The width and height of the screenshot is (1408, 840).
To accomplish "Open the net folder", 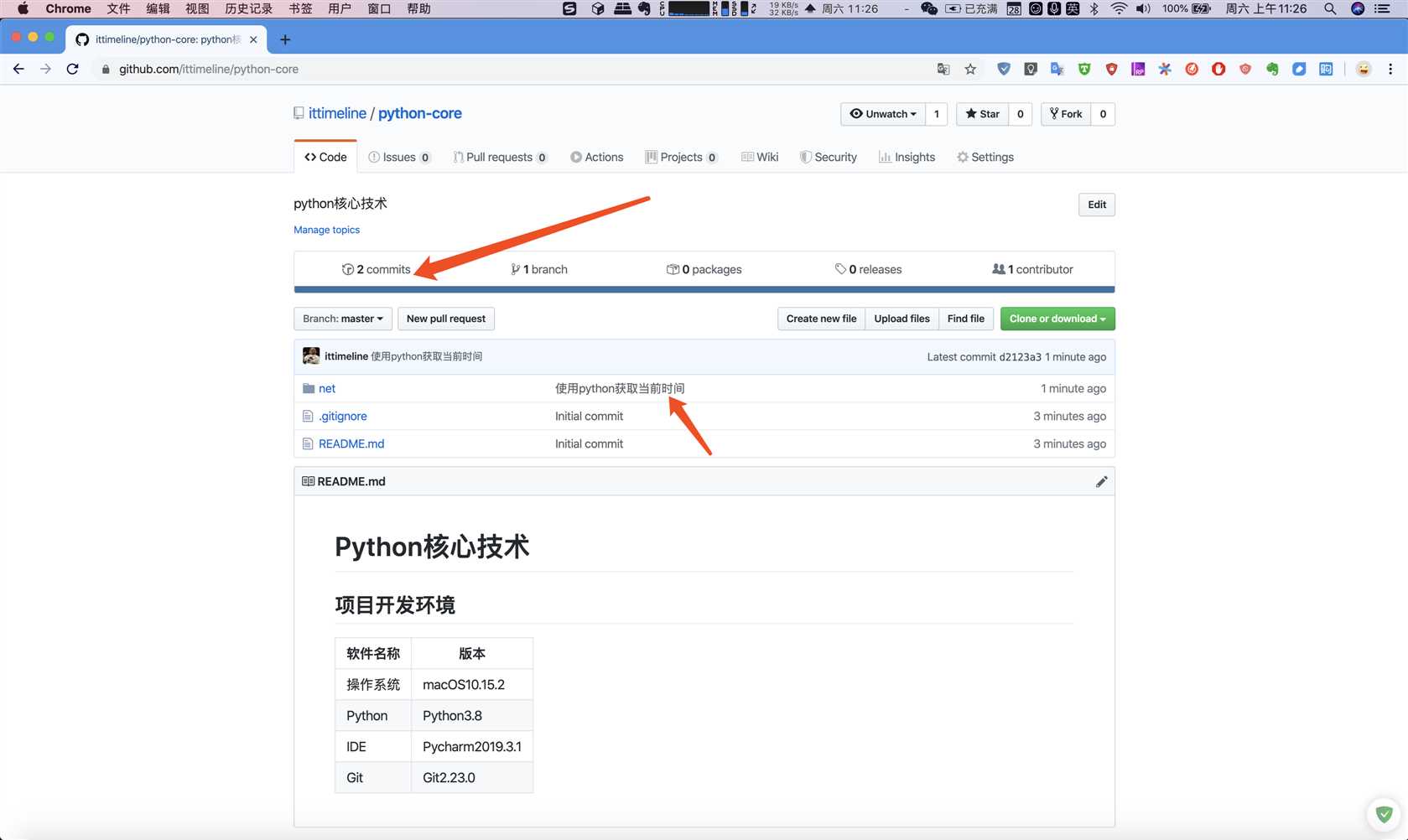I will (x=327, y=388).
